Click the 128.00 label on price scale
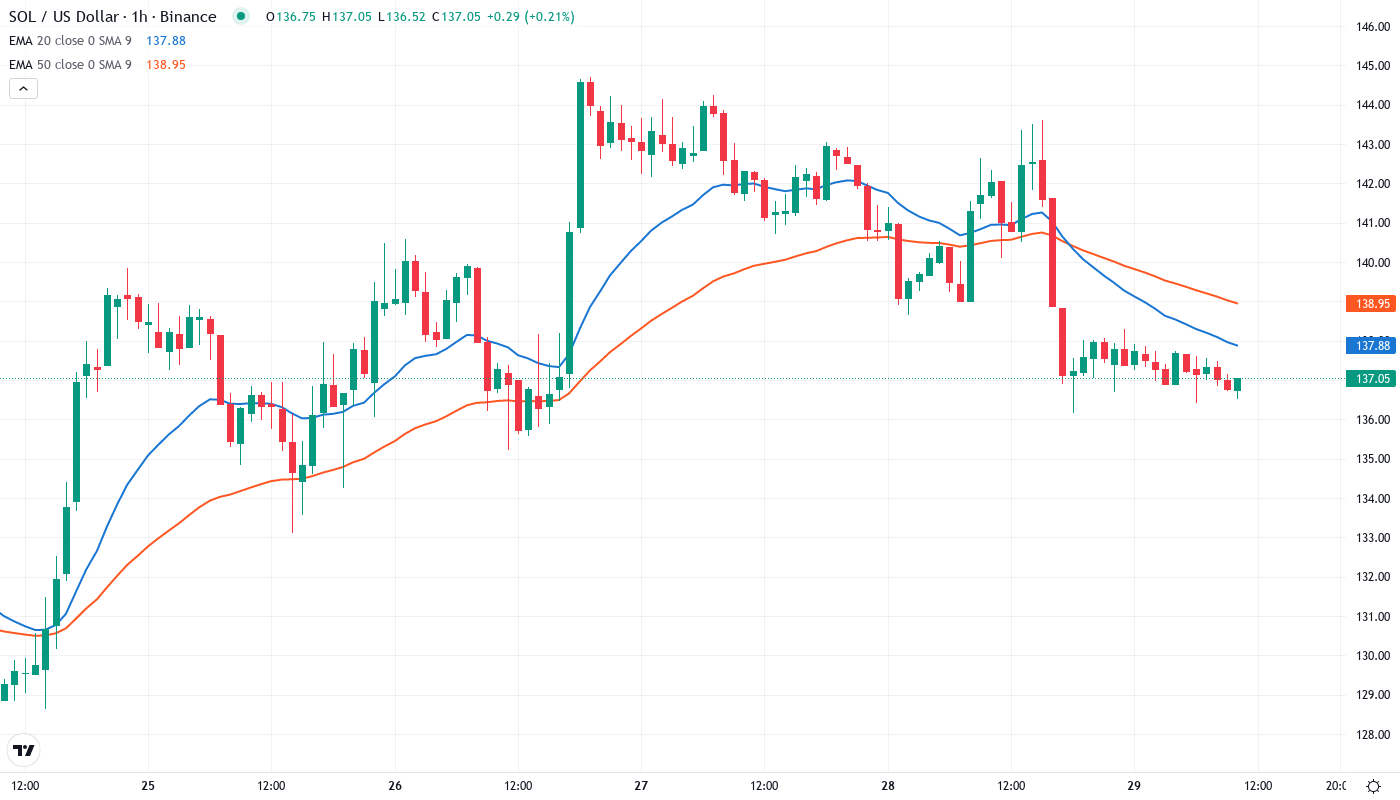This screenshot has width=1400, height=800. [1369, 734]
